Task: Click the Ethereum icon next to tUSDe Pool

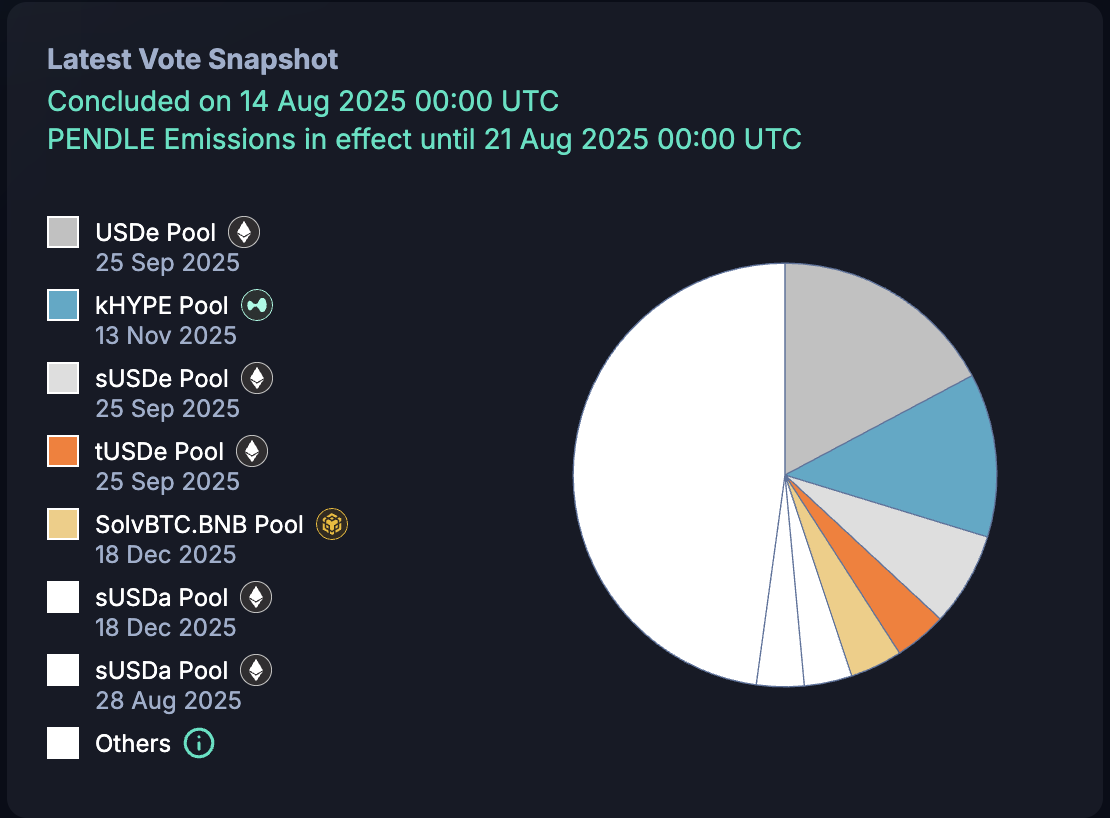Action: click(x=252, y=452)
